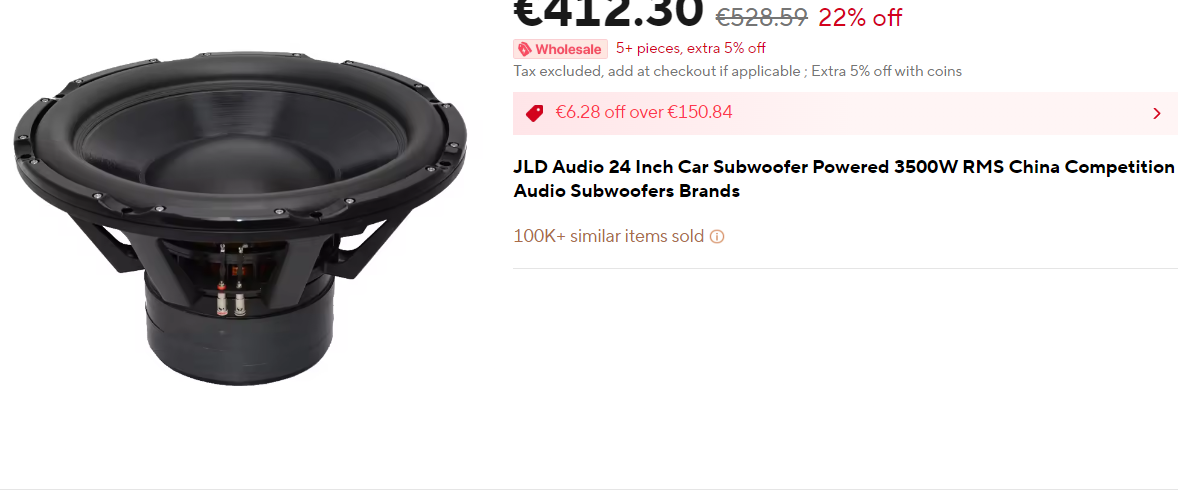Screen dimensions: 1178x500
Task: Select the Wholesale badge label
Action: click(560, 50)
